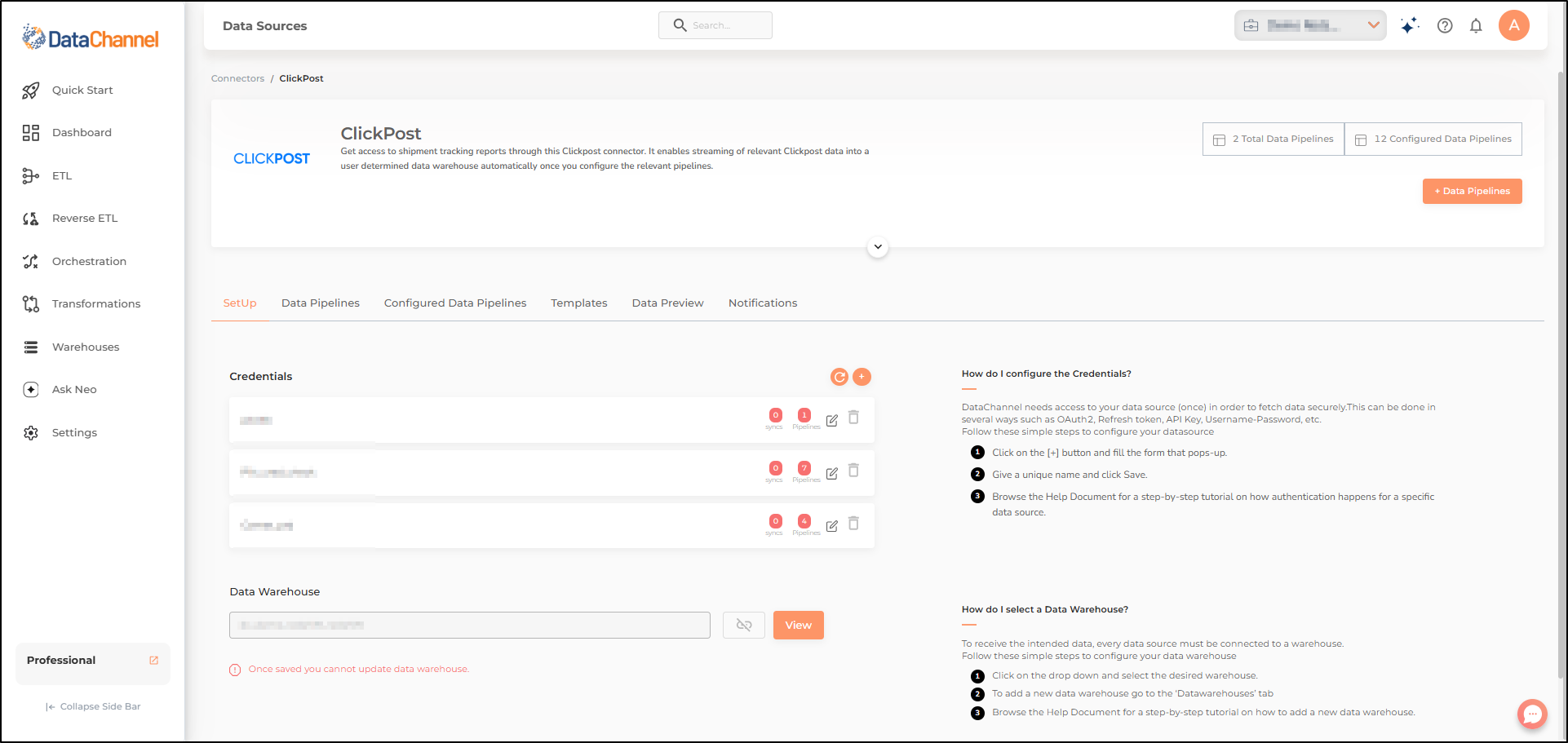Click the DataChannel logo
Image resolution: width=1568 pixels, height=743 pixels.
91,38
